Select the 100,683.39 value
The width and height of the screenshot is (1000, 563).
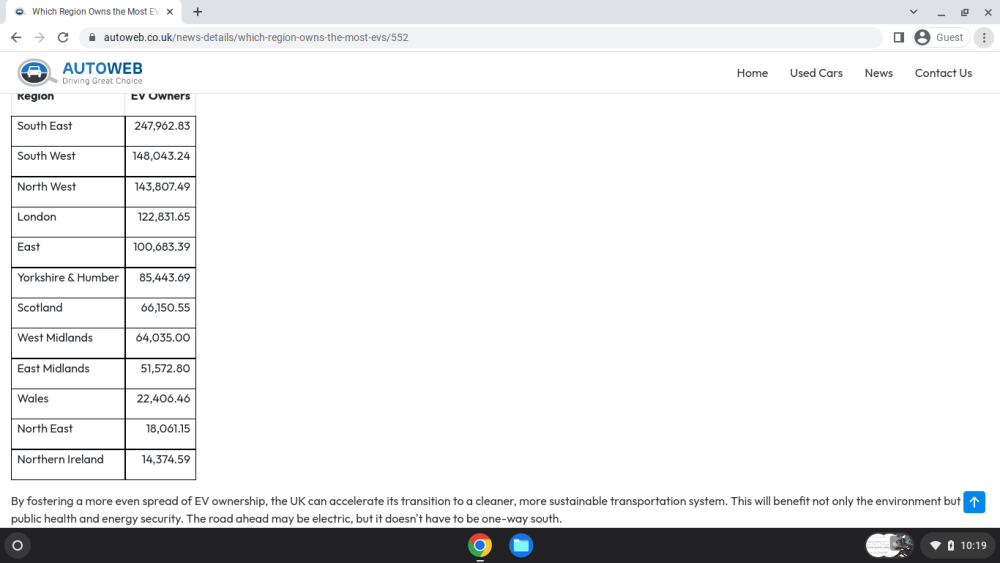[161, 247]
